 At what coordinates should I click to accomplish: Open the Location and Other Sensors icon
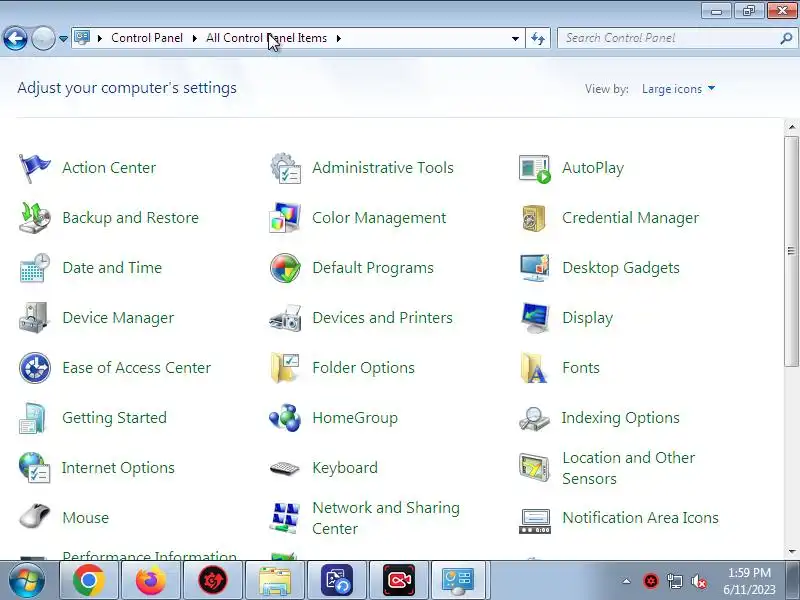534,468
